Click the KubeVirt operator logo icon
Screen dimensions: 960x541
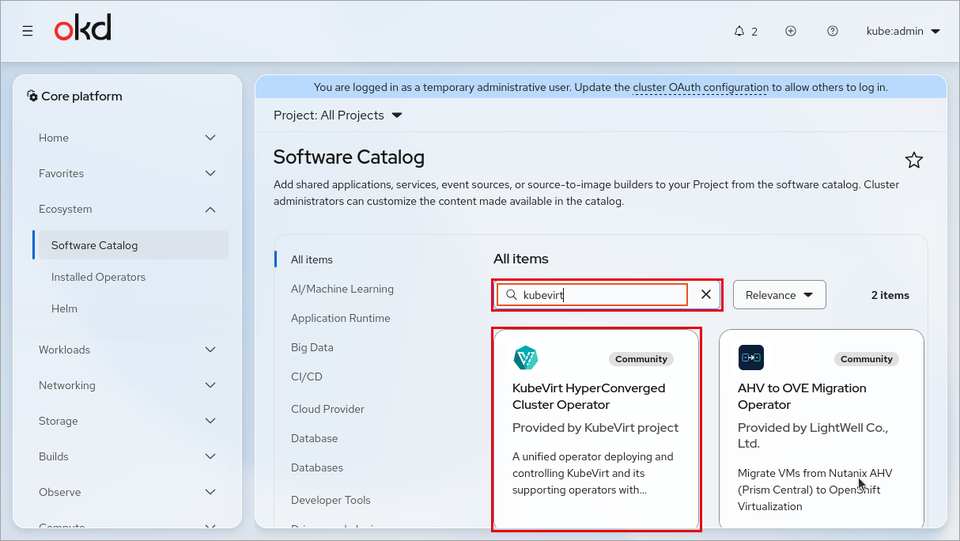coord(525,358)
